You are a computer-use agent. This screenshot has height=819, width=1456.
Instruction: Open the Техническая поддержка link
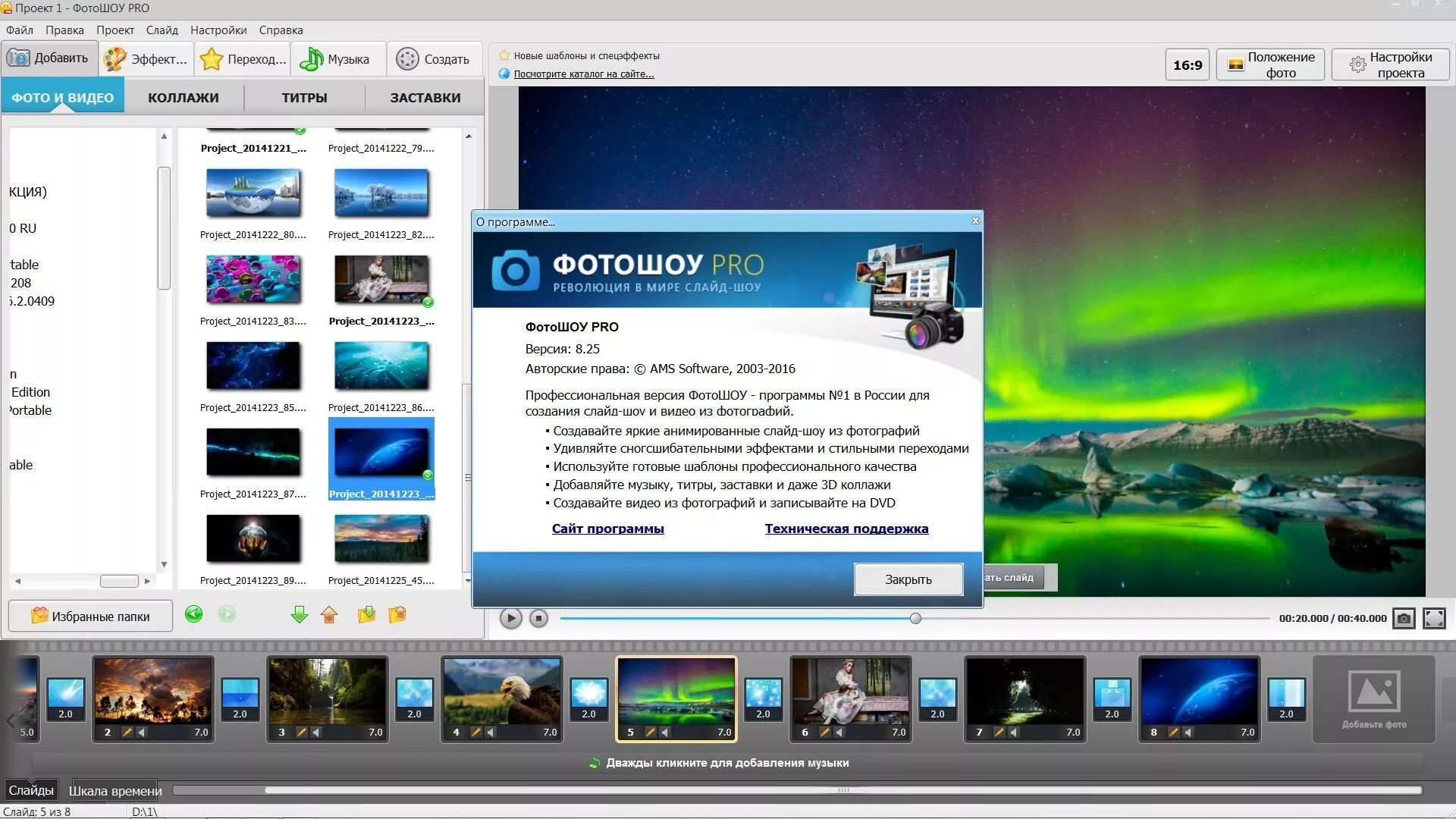coord(846,529)
